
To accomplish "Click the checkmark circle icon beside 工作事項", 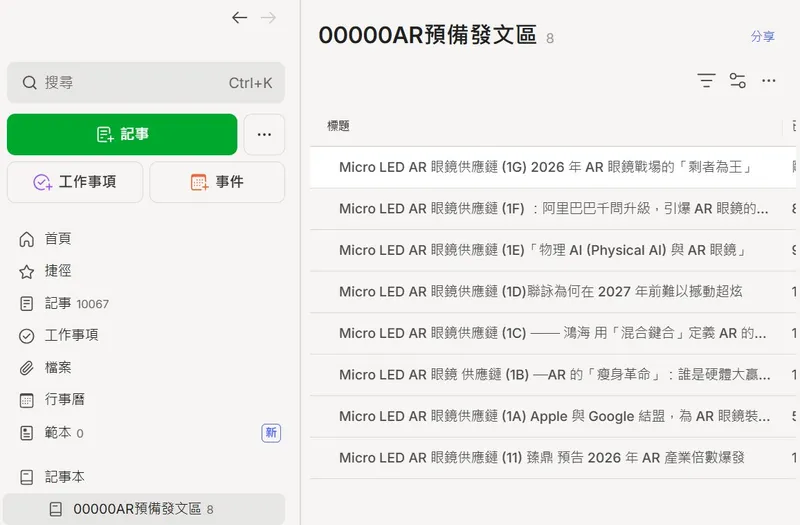I will 27,336.
